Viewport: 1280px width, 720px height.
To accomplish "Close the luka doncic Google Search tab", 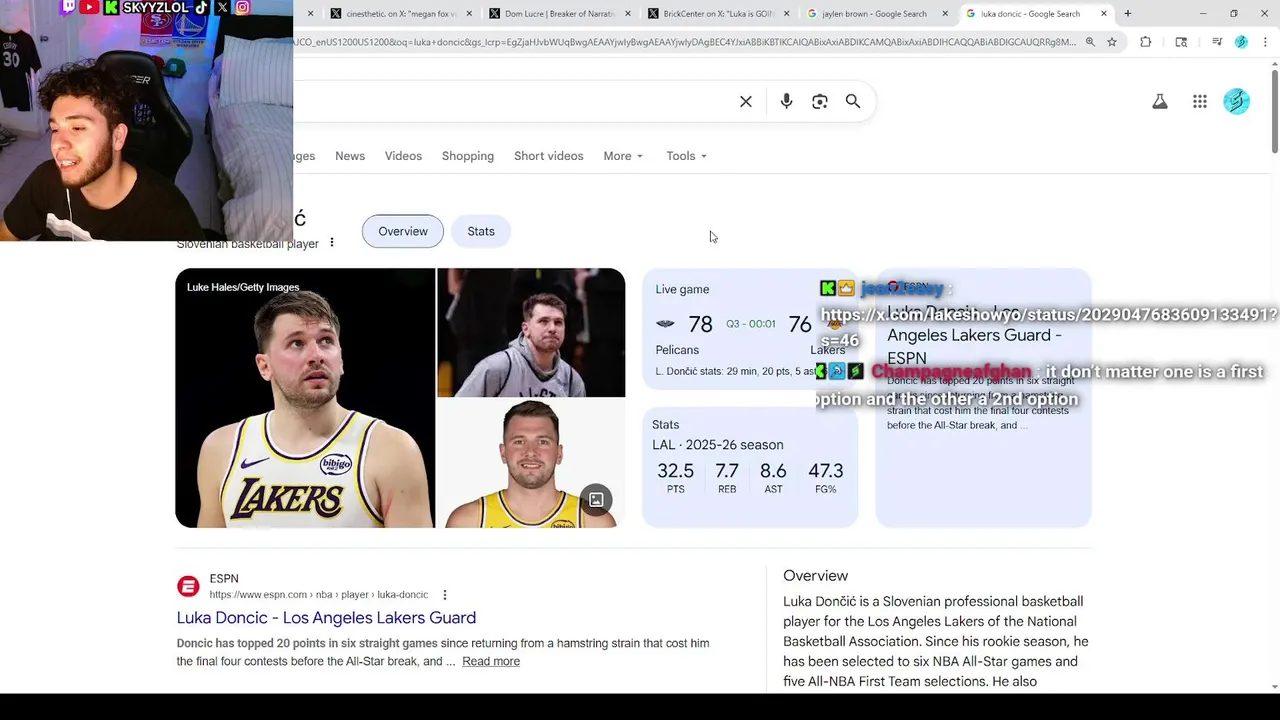I will click(1104, 14).
